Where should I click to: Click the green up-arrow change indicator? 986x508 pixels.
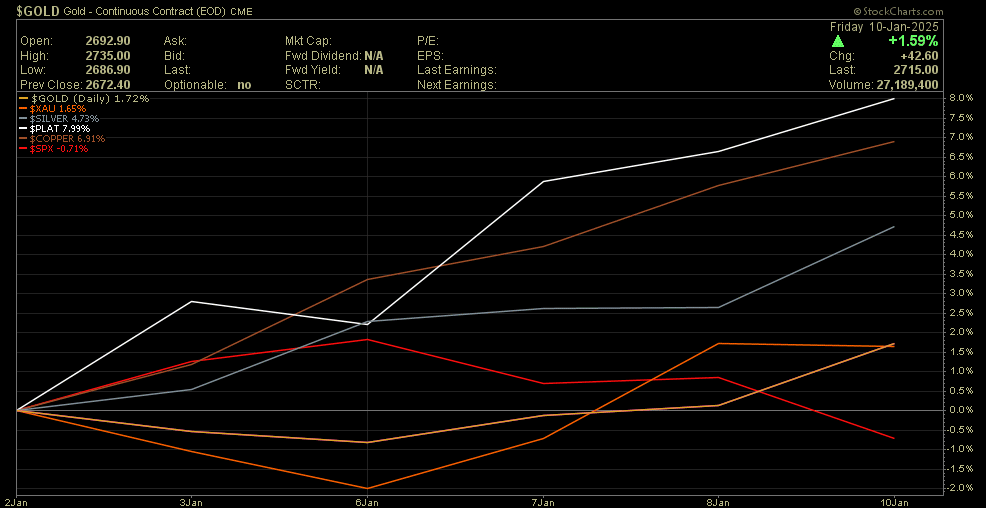coord(838,41)
